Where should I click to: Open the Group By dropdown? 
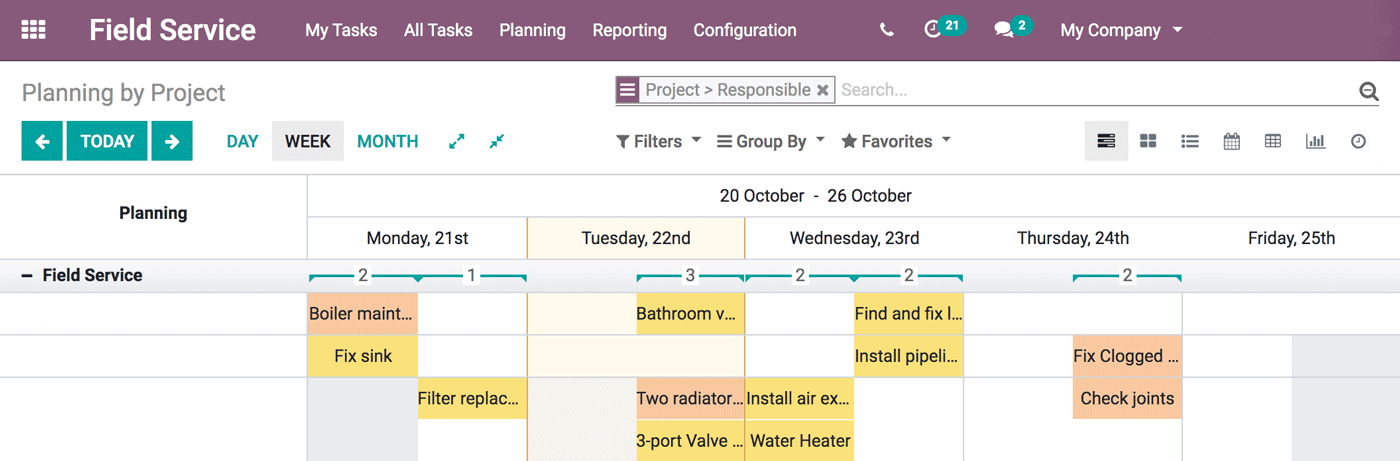771,141
